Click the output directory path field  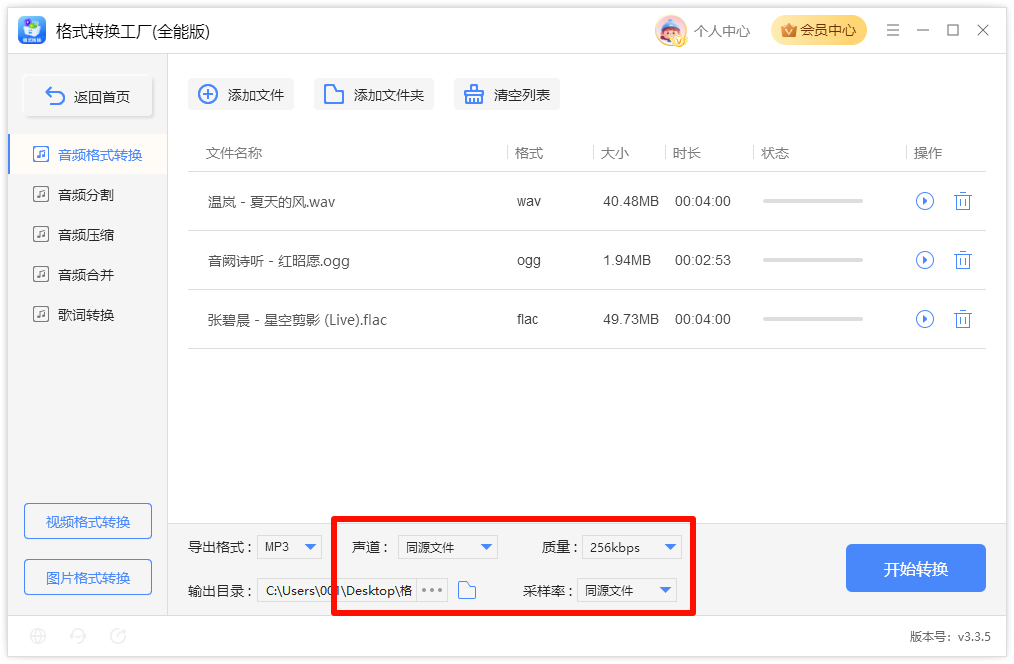coord(337,590)
